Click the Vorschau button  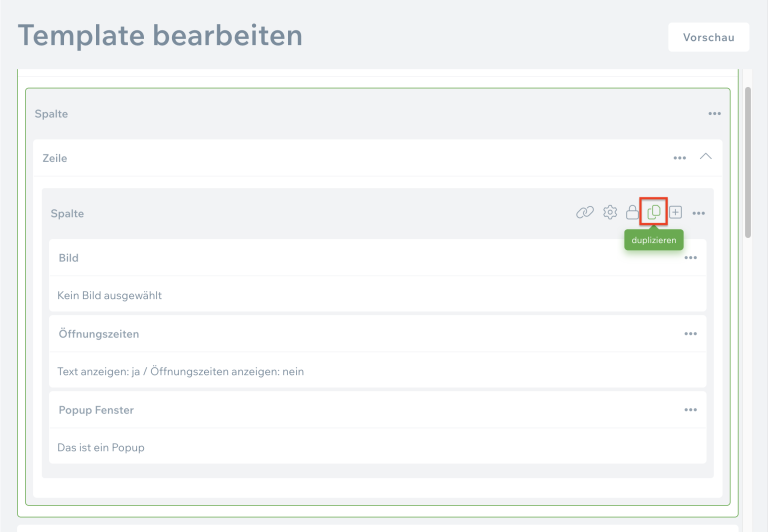[708, 37]
